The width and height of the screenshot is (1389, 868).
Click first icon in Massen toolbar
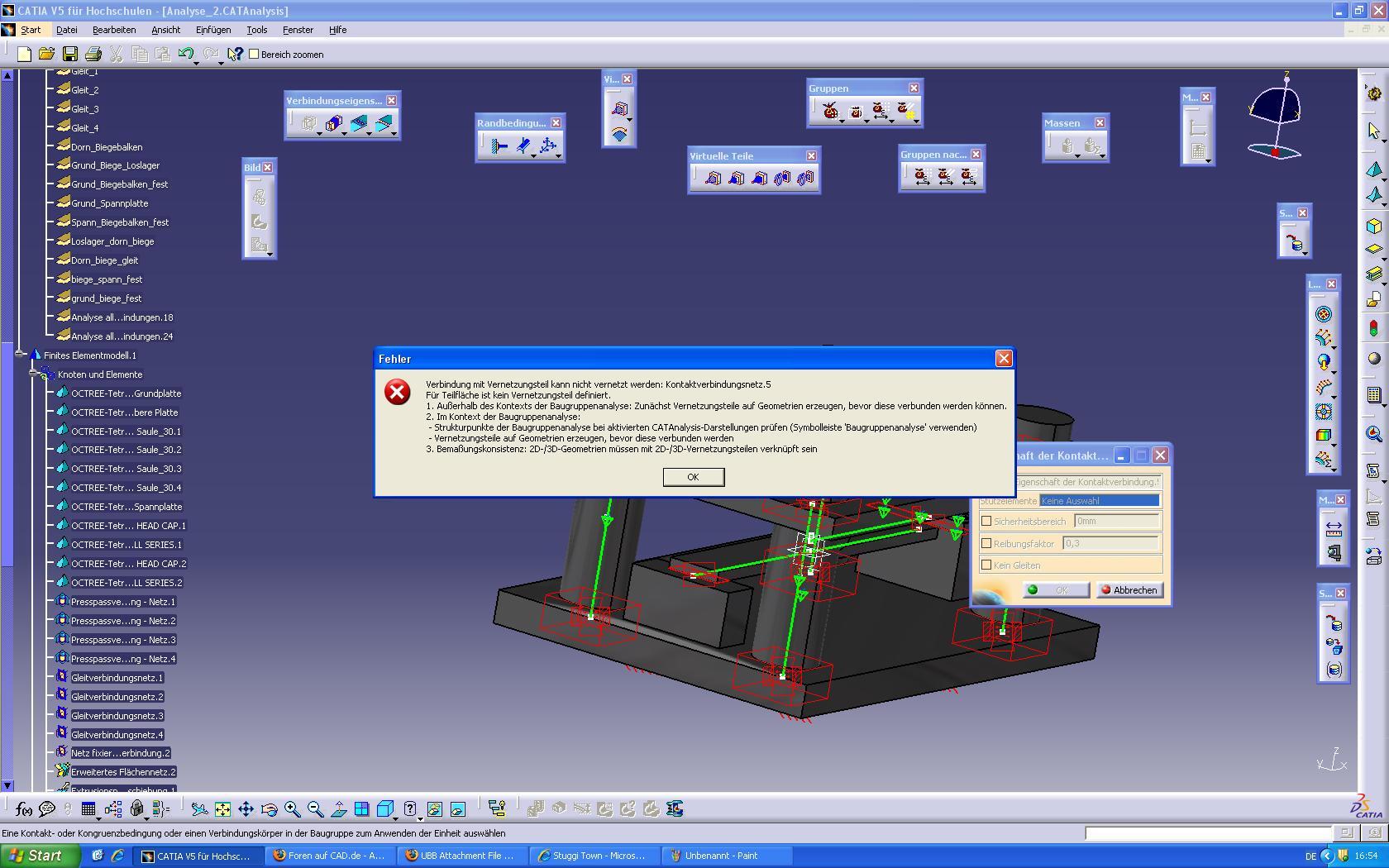1067,146
